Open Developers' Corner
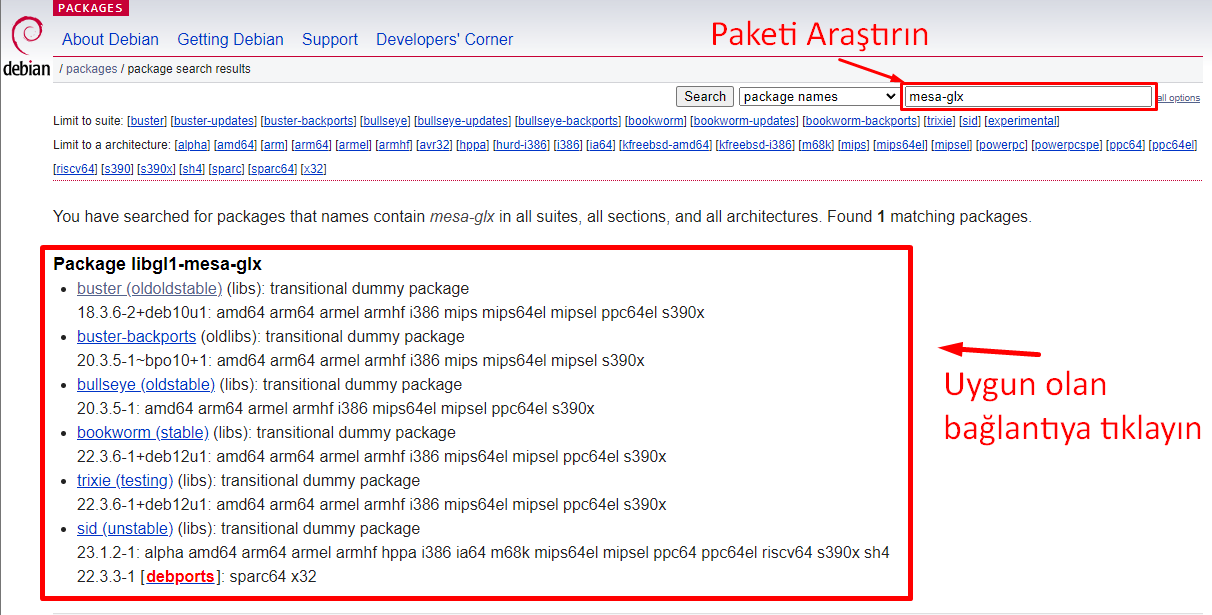Screen dimensions: 1212x615 [444, 39]
